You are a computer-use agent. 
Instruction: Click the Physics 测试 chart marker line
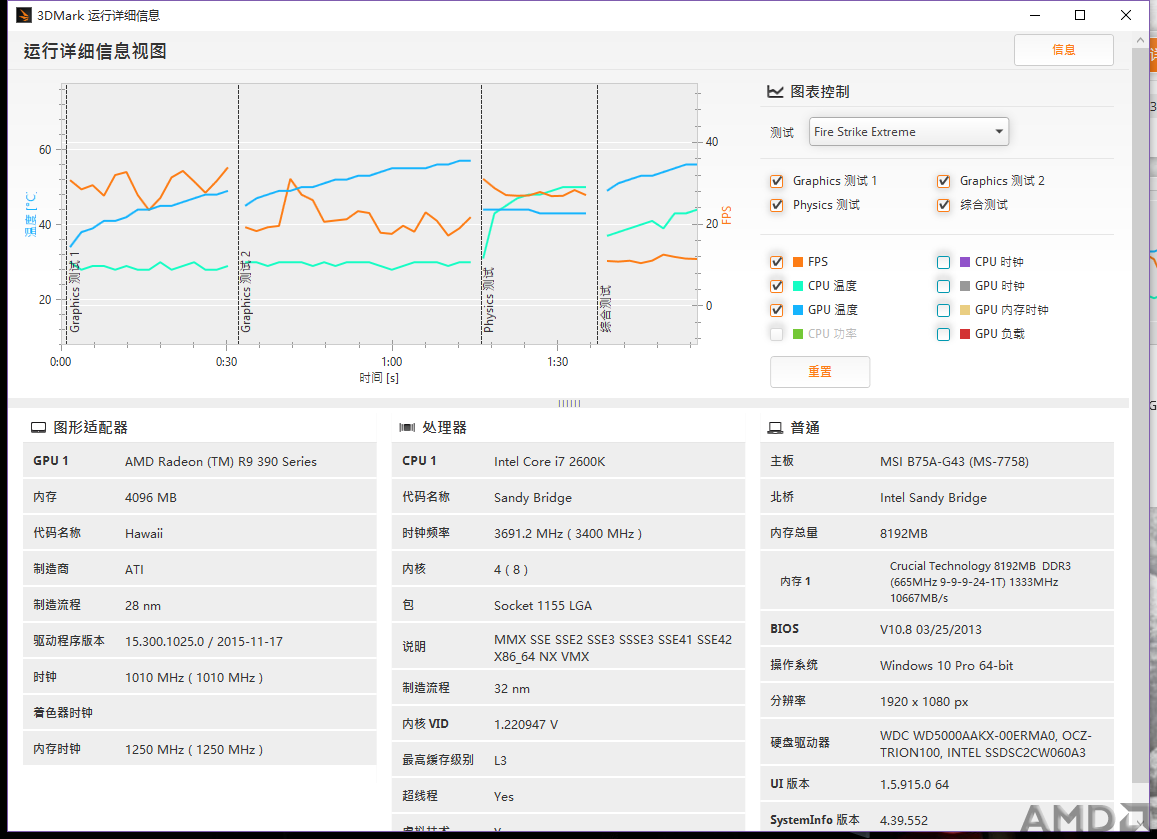(482, 214)
